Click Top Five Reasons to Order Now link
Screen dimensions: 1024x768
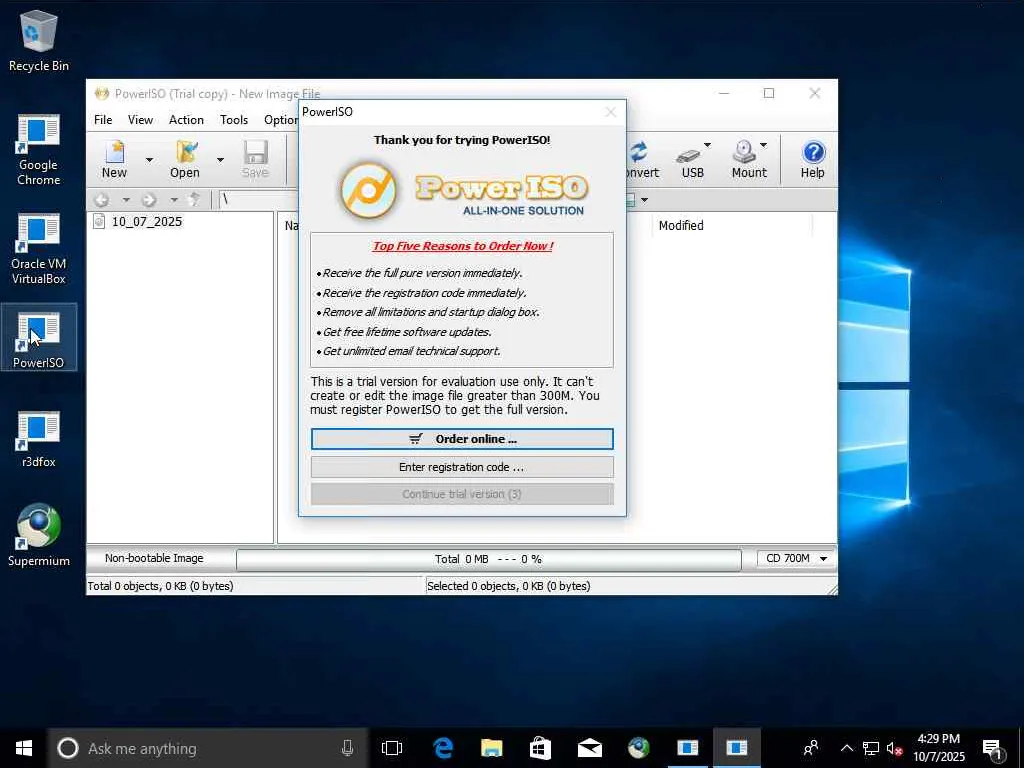463,246
